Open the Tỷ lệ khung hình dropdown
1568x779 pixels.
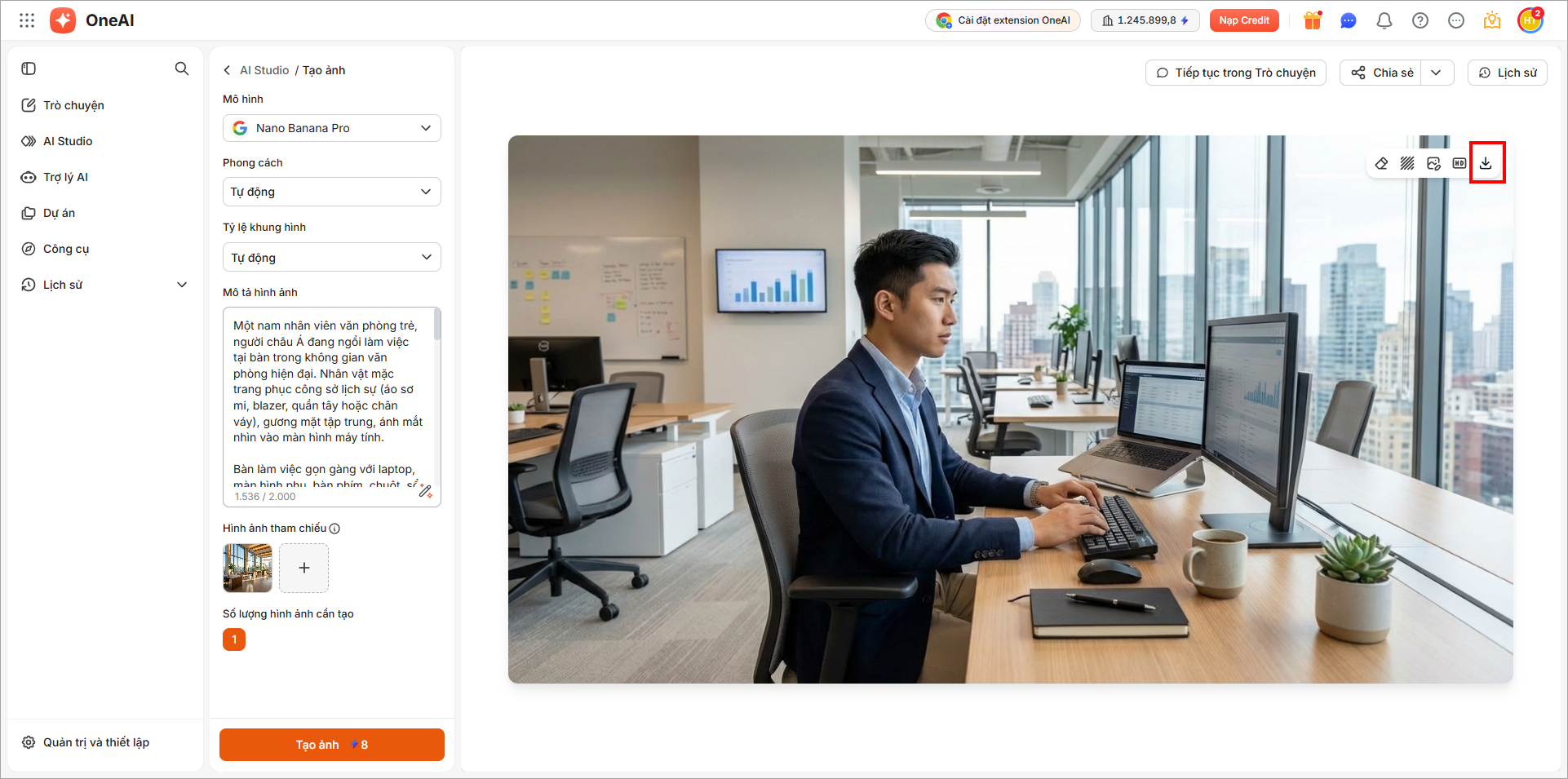(x=332, y=258)
